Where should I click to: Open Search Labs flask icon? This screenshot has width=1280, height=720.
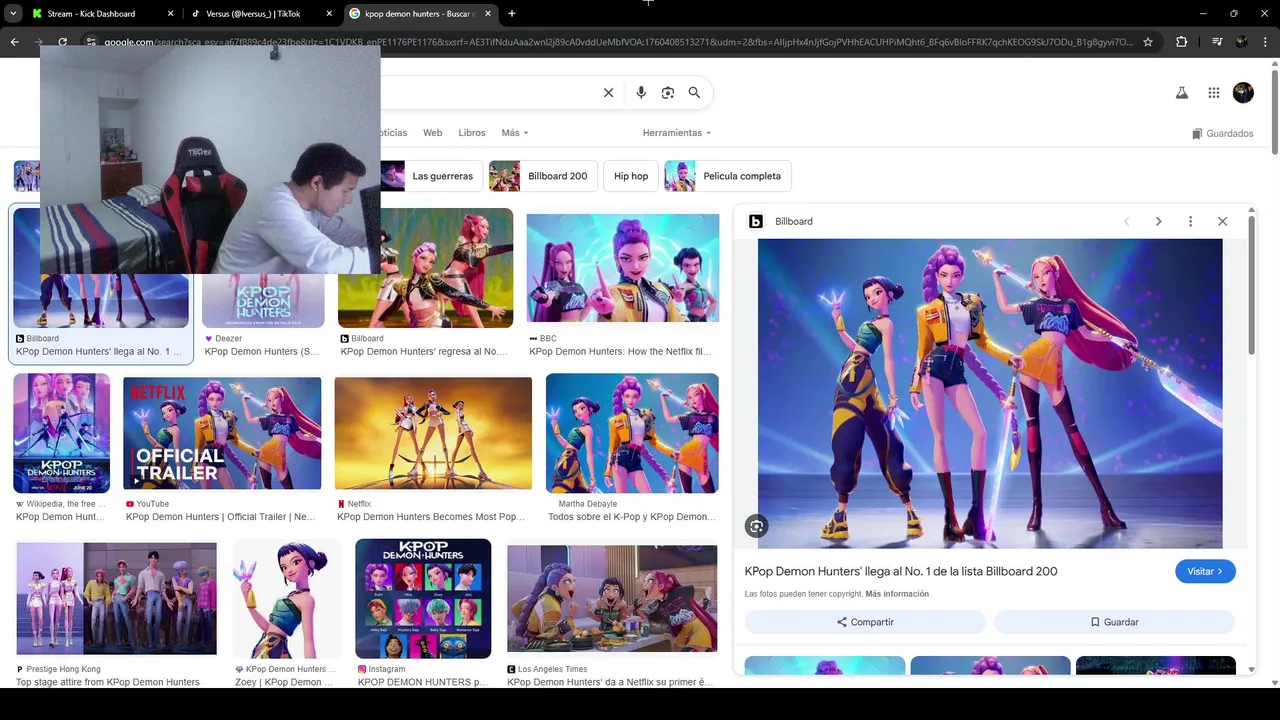[x=1181, y=93]
